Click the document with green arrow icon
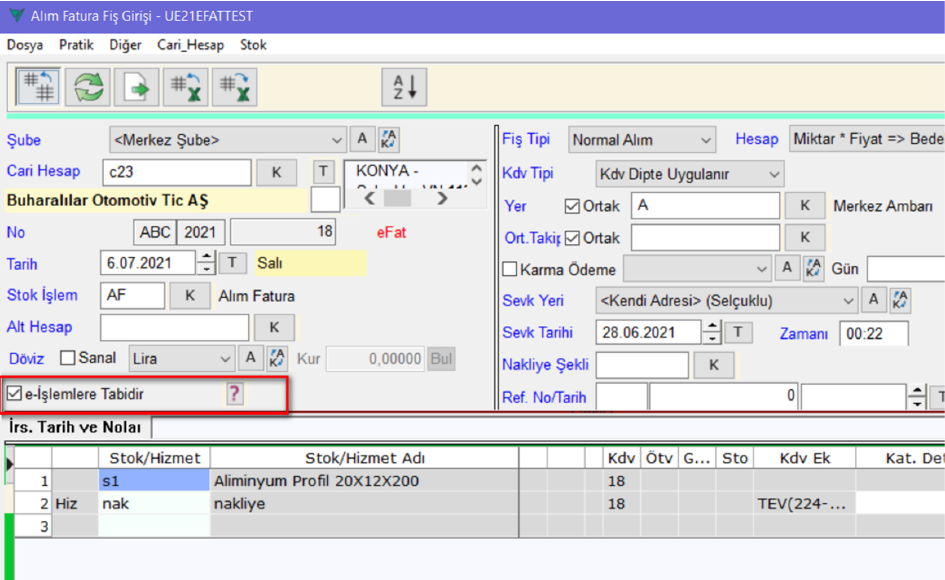The image size is (945, 580). (137, 87)
